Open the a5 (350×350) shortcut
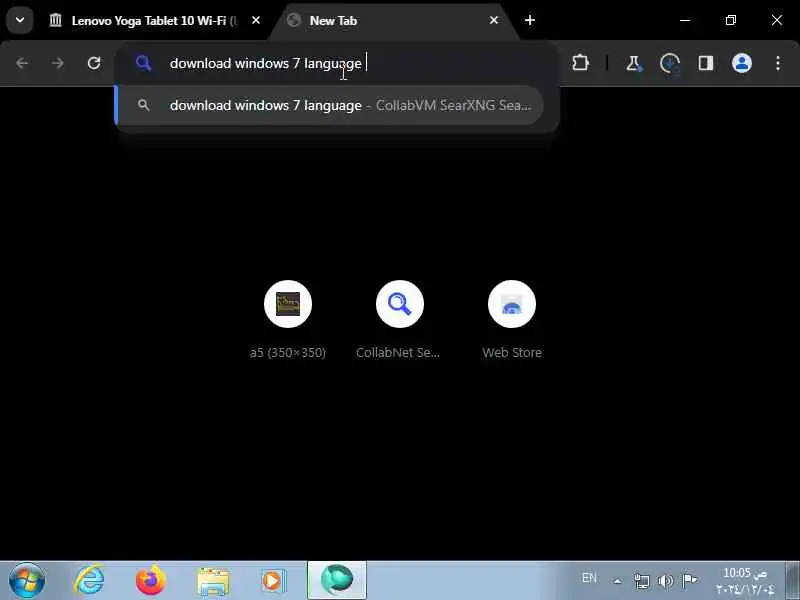800x600 pixels. (288, 319)
